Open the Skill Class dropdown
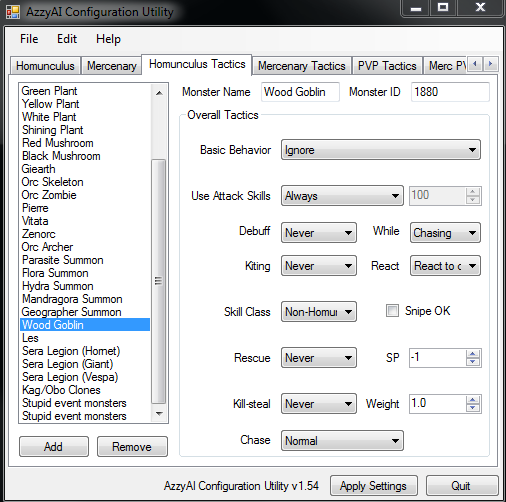This screenshot has height=502, width=506. [x=319, y=312]
